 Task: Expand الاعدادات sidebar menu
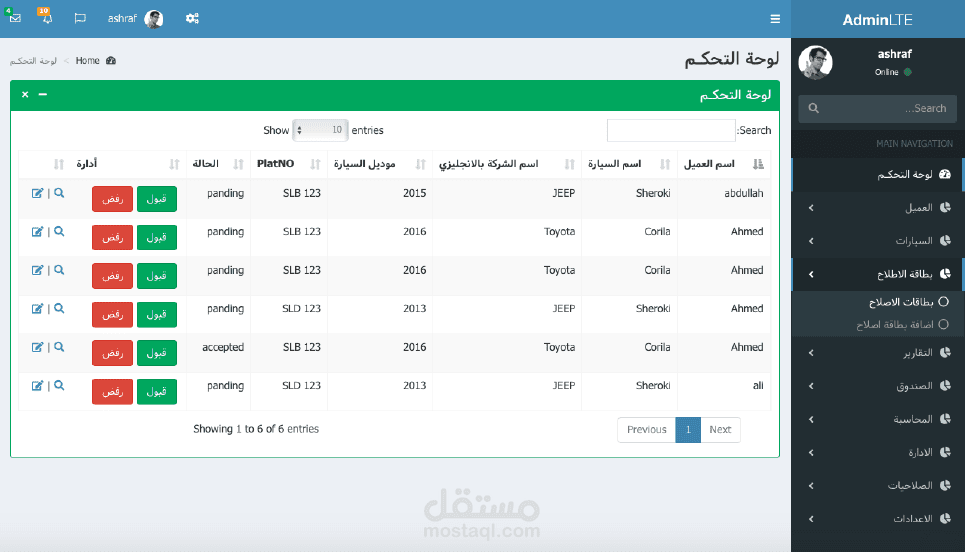click(878, 519)
